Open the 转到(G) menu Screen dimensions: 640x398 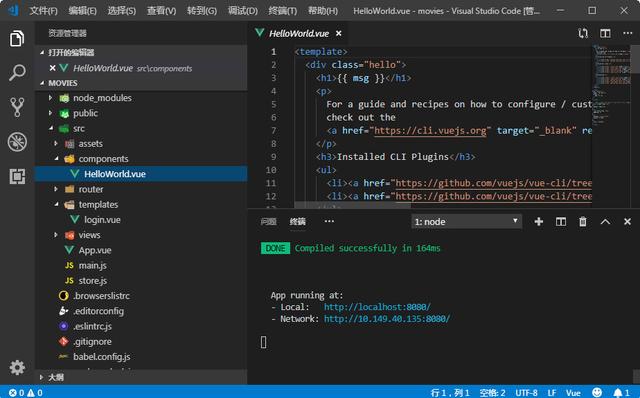pos(202,11)
